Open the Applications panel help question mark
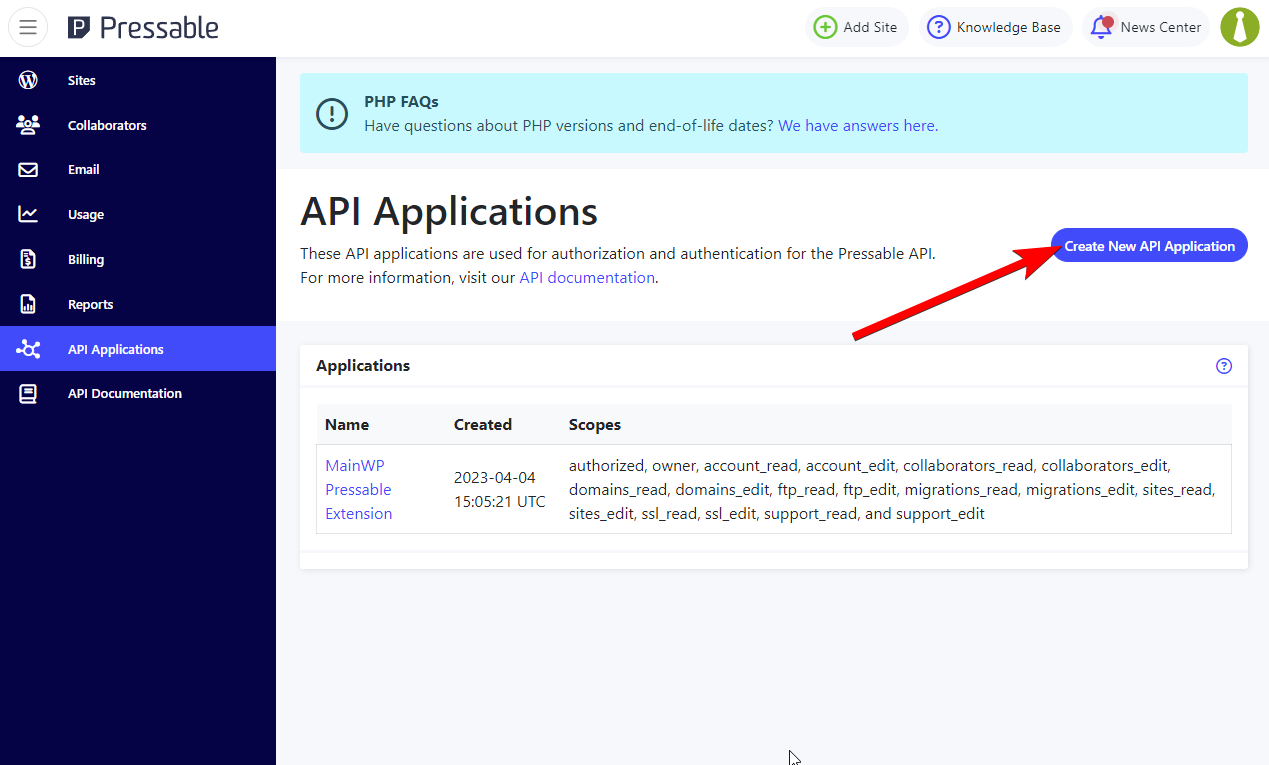The height and width of the screenshot is (765, 1269). 1224,366
